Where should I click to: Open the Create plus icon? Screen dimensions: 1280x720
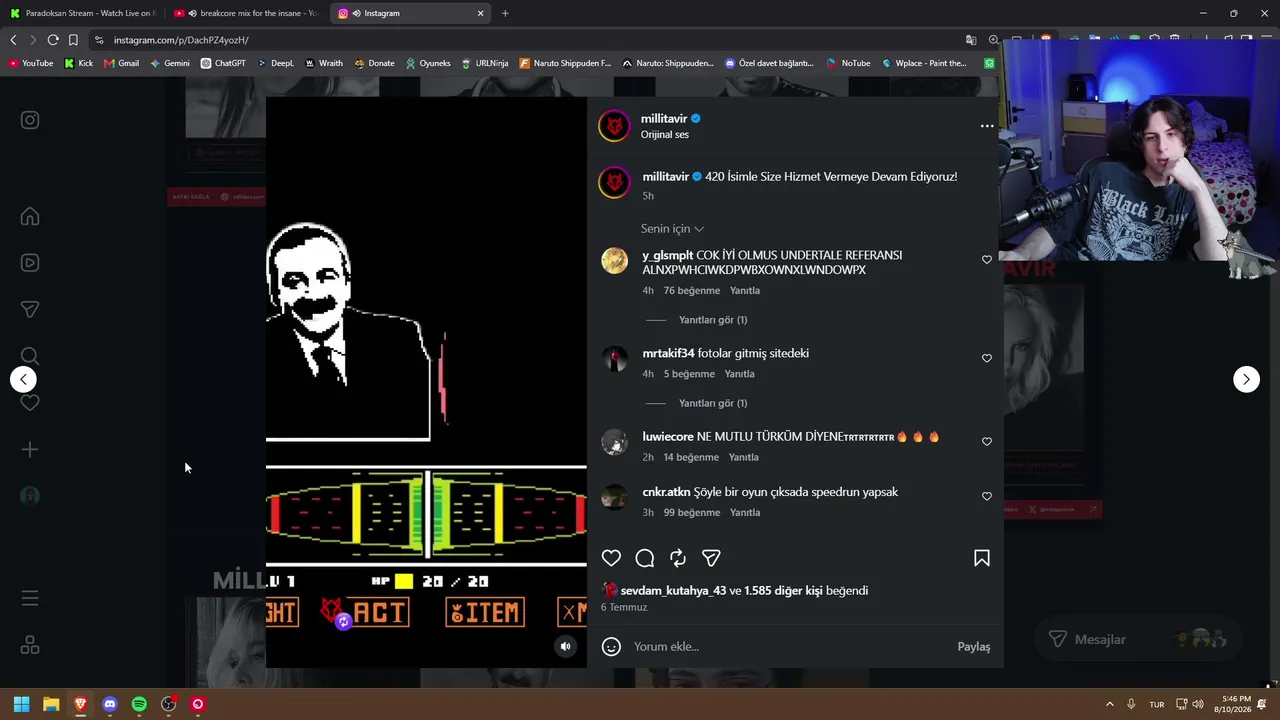click(x=30, y=450)
